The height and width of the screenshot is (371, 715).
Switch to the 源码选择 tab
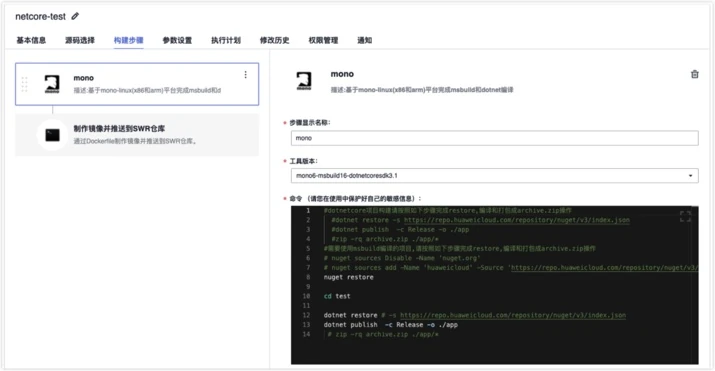[80, 40]
